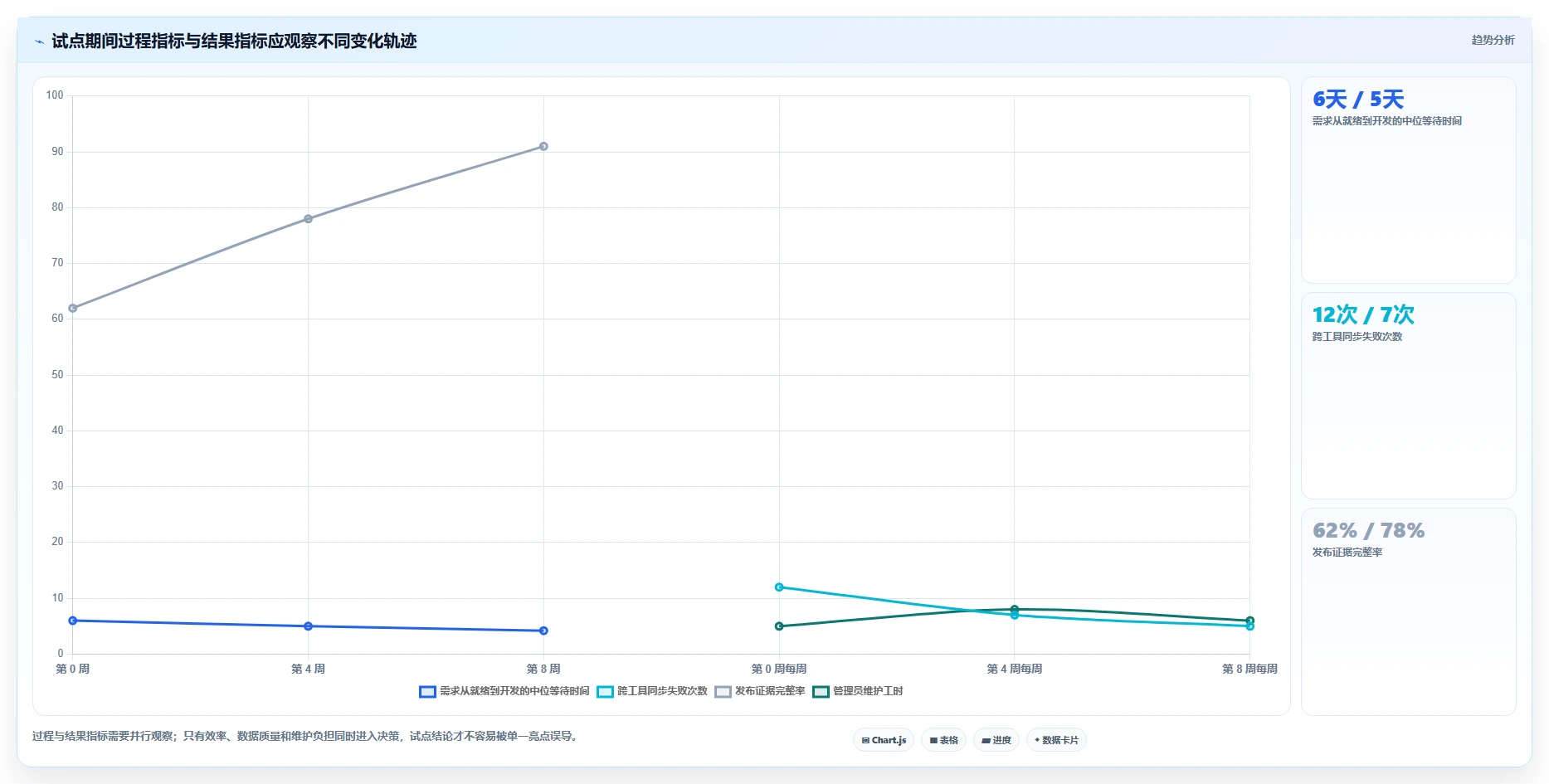Toggle the 需求从就绪到开发的中位等待时间 legend series
The width and height of the screenshot is (1549, 784).
click(x=504, y=691)
